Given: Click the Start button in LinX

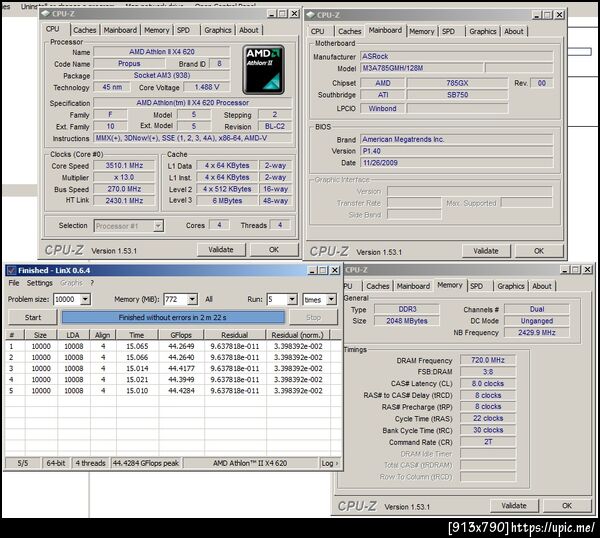Looking at the screenshot, I should [33, 317].
